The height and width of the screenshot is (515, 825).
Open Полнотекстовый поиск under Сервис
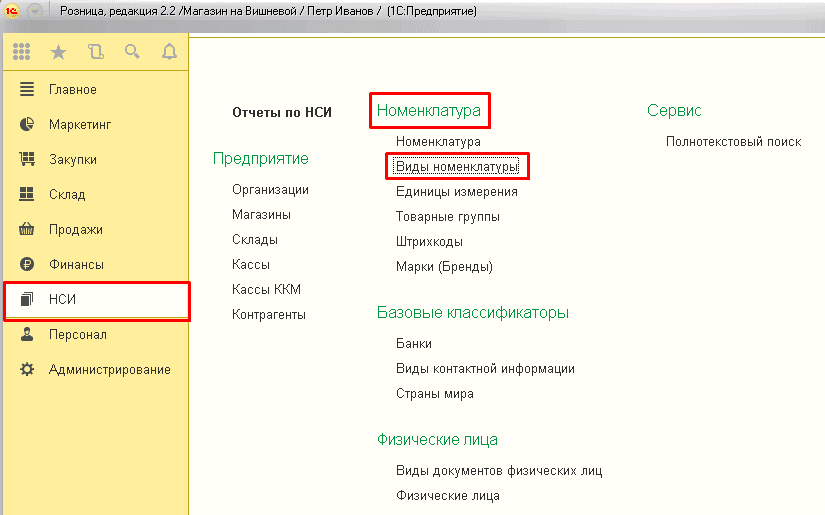click(733, 142)
